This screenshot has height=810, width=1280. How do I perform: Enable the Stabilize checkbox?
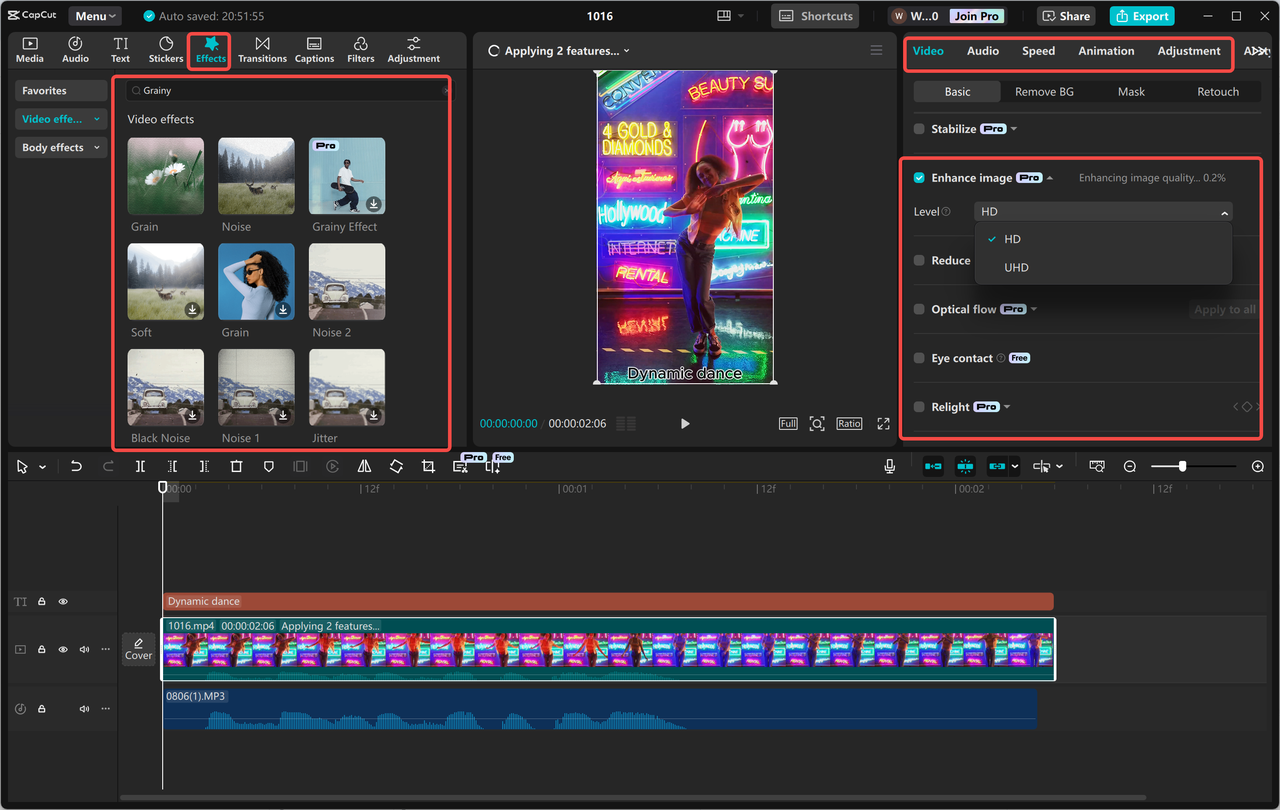(919, 129)
